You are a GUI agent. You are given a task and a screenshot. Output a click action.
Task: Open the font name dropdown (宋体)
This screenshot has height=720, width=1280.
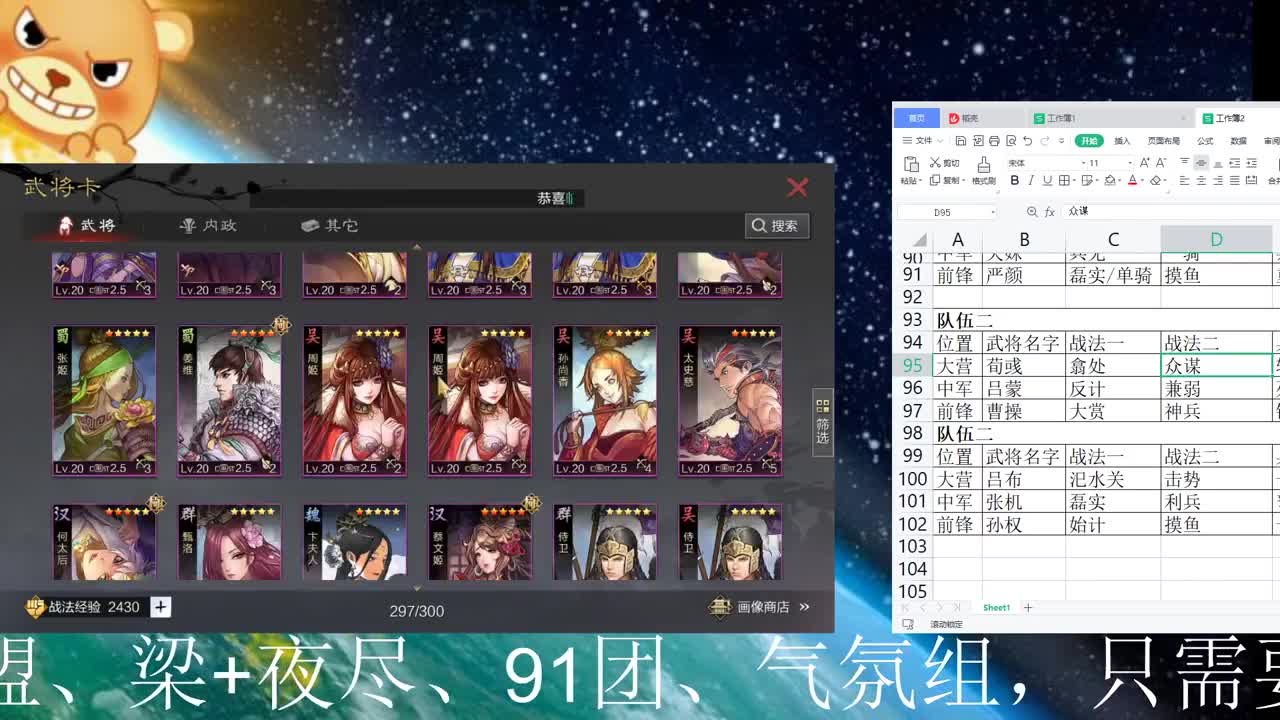[1083, 162]
